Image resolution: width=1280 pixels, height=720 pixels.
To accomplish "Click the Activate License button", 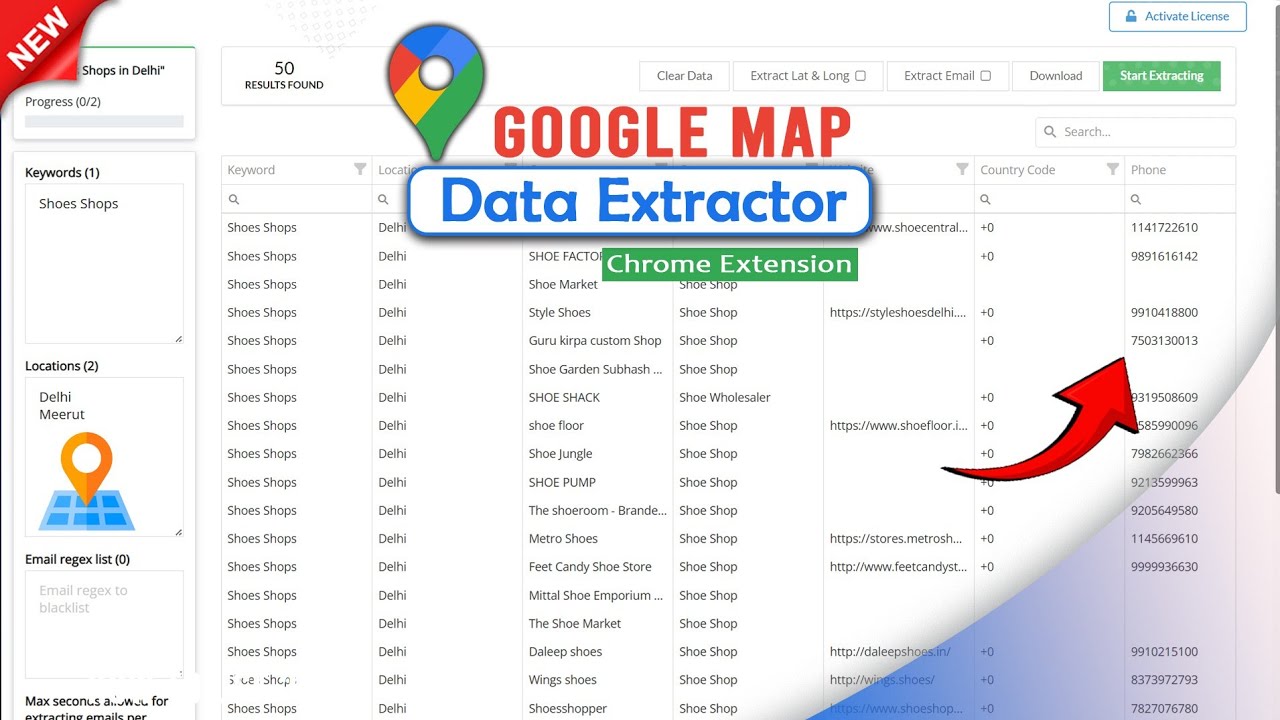I will 1177,16.
